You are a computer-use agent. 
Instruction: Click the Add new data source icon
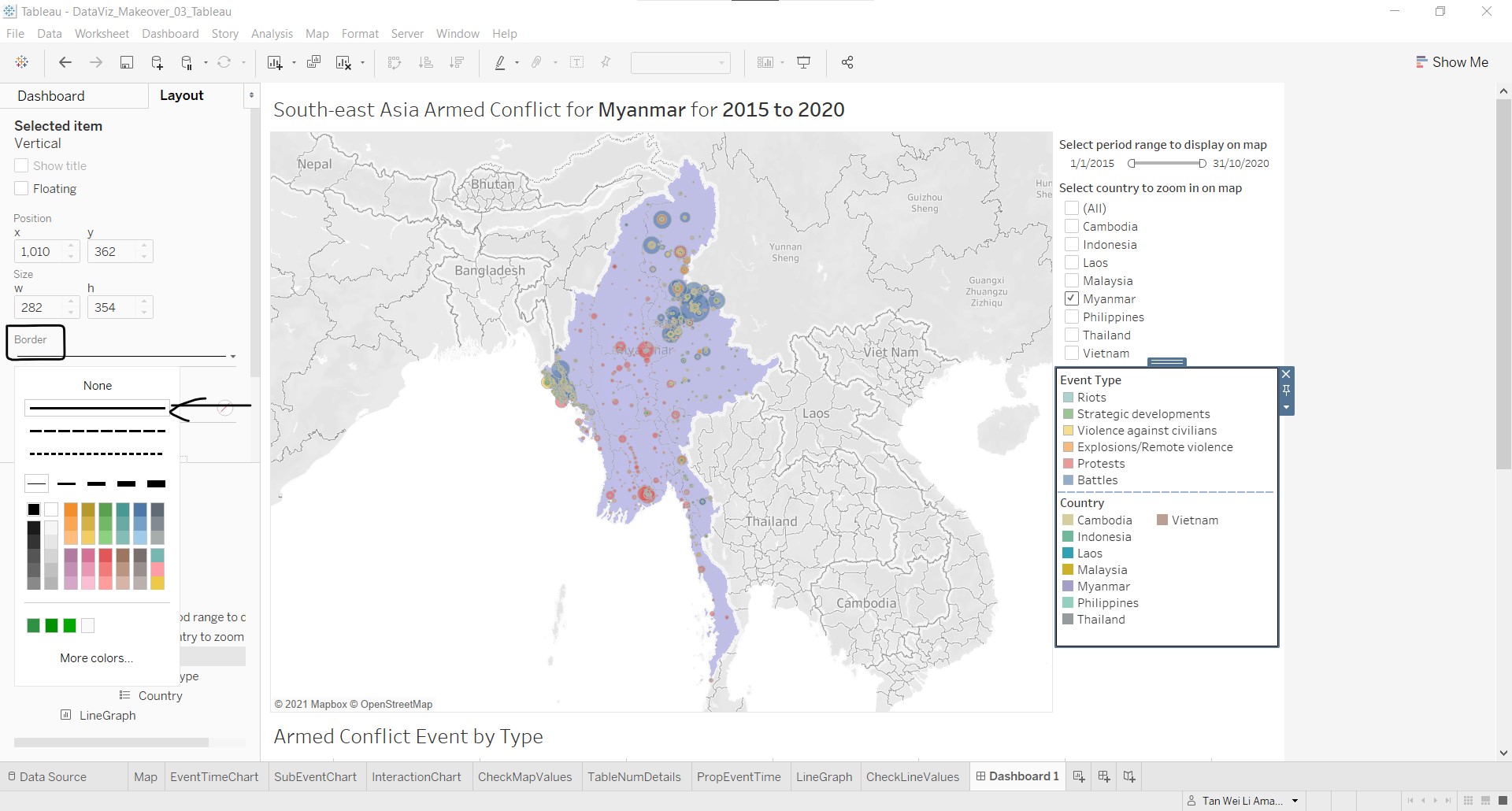click(x=157, y=63)
